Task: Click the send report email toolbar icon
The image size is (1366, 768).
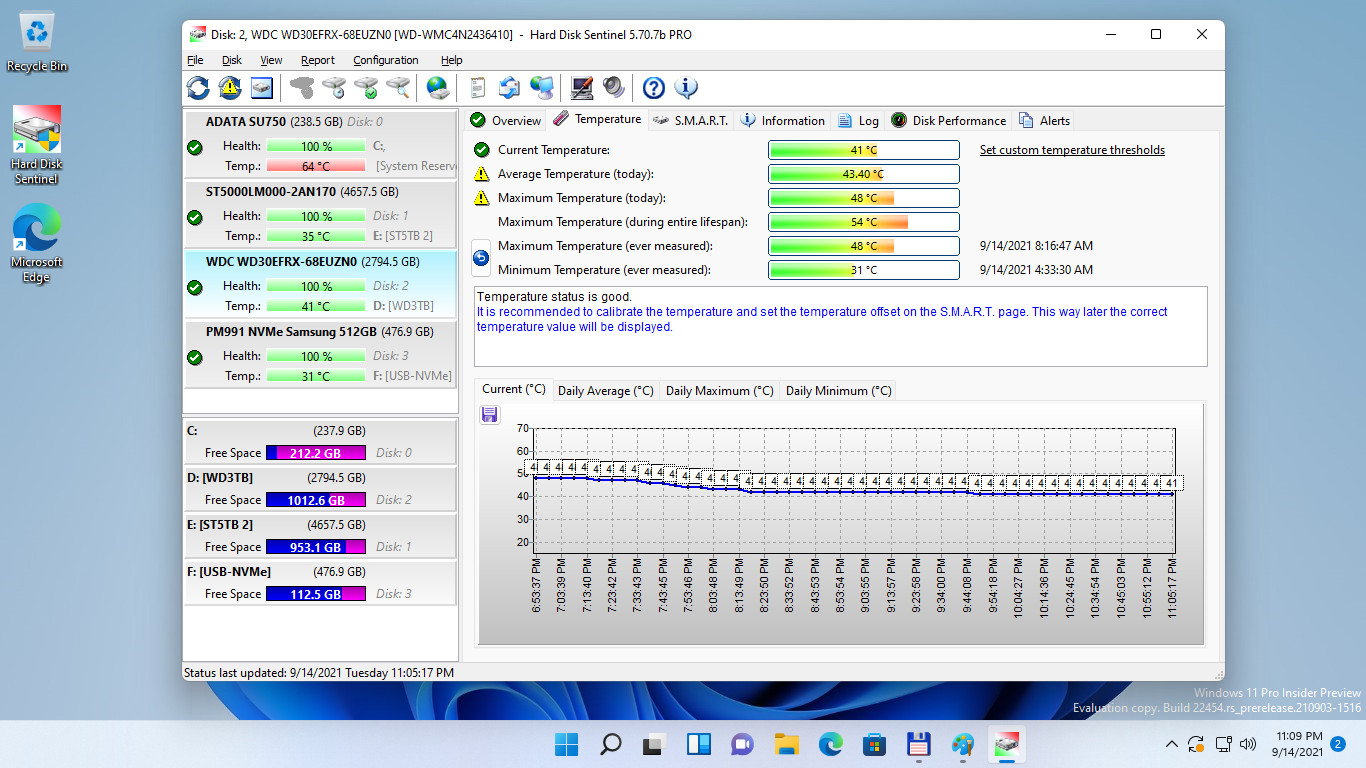Action: (508, 88)
